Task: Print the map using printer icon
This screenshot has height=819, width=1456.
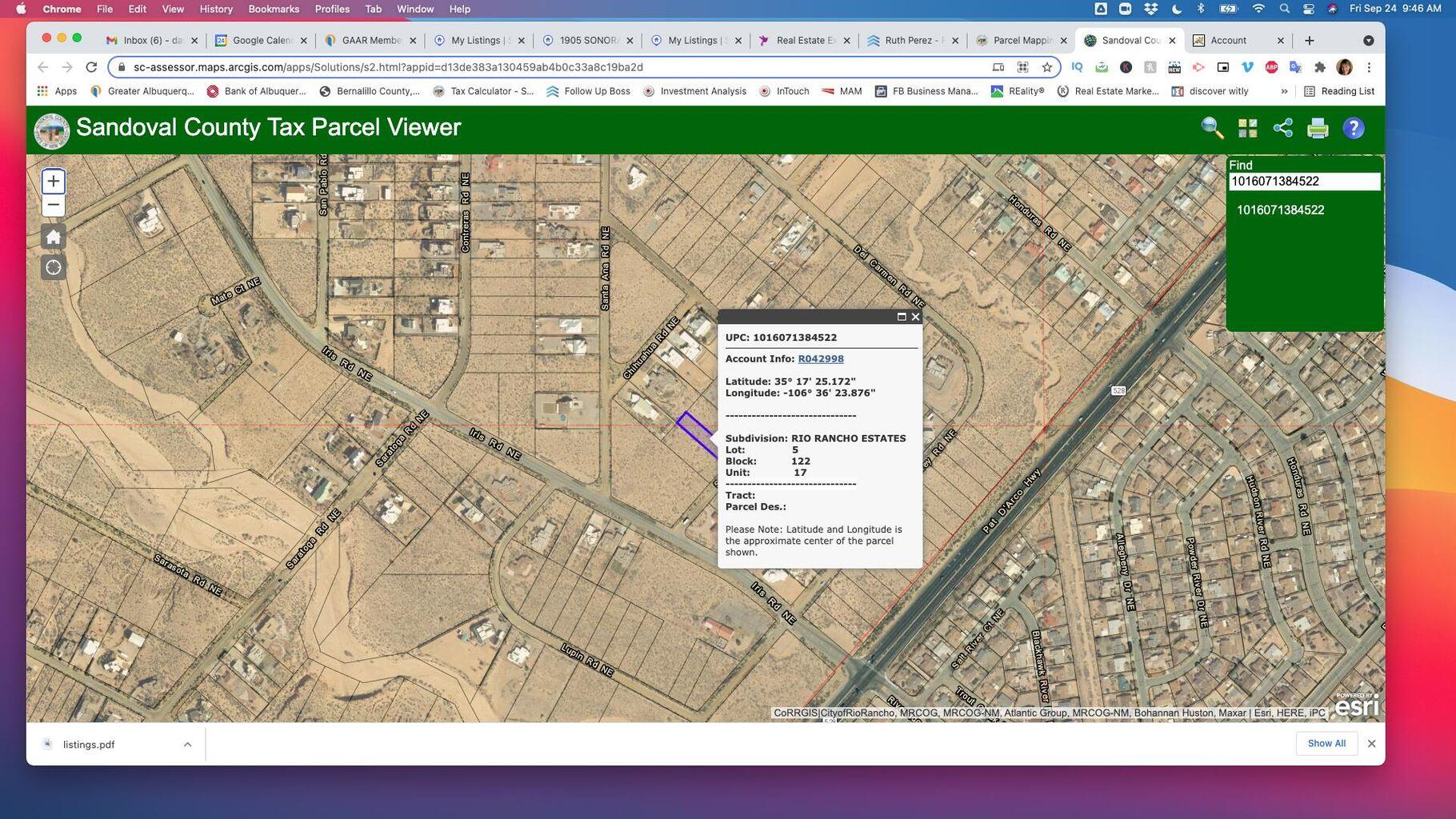Action: (x=1318, y=128)
